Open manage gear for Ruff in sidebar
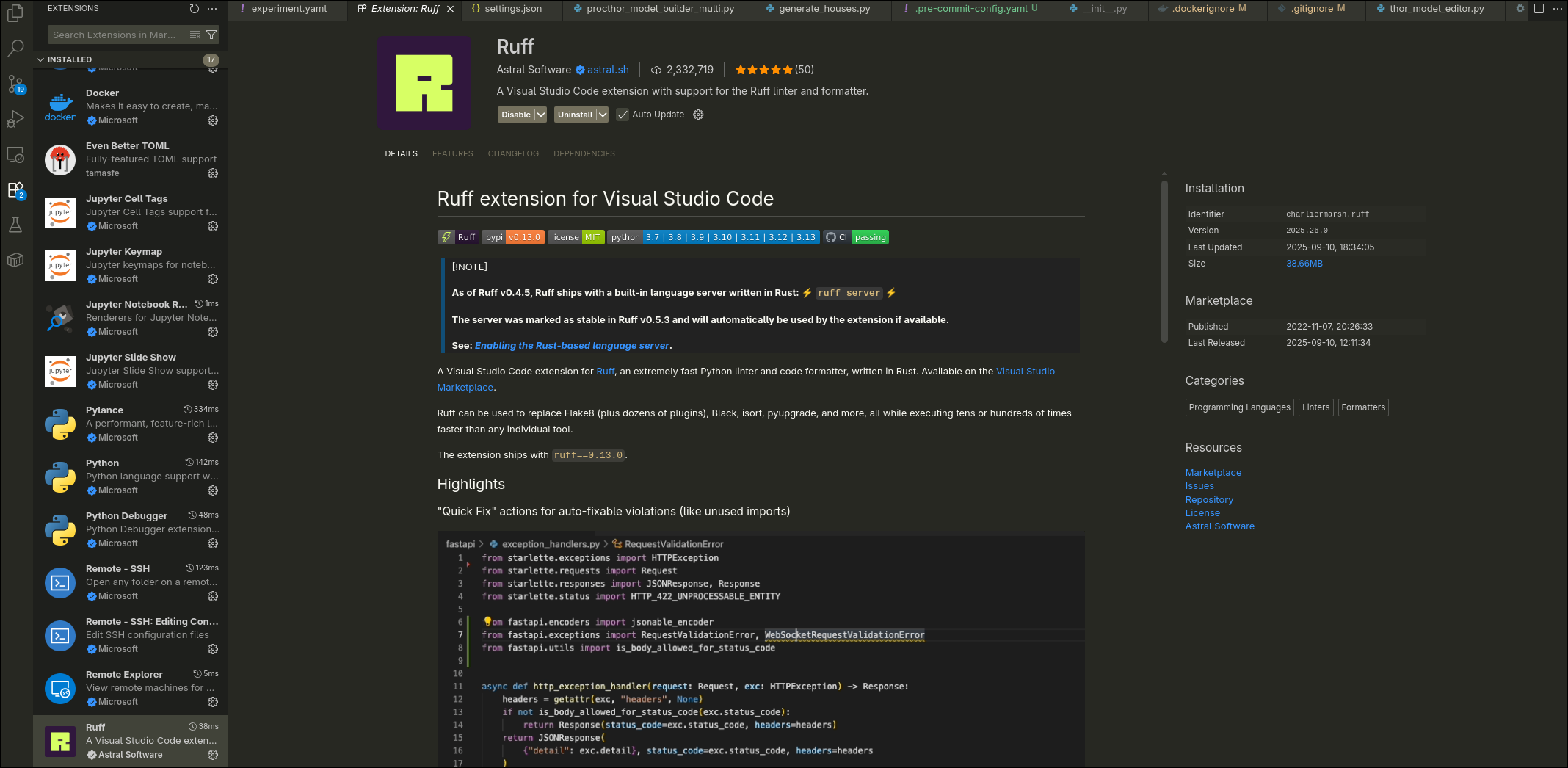This screenshot has height=768, width=1568. pyautogui.click(x=213, y=755)
